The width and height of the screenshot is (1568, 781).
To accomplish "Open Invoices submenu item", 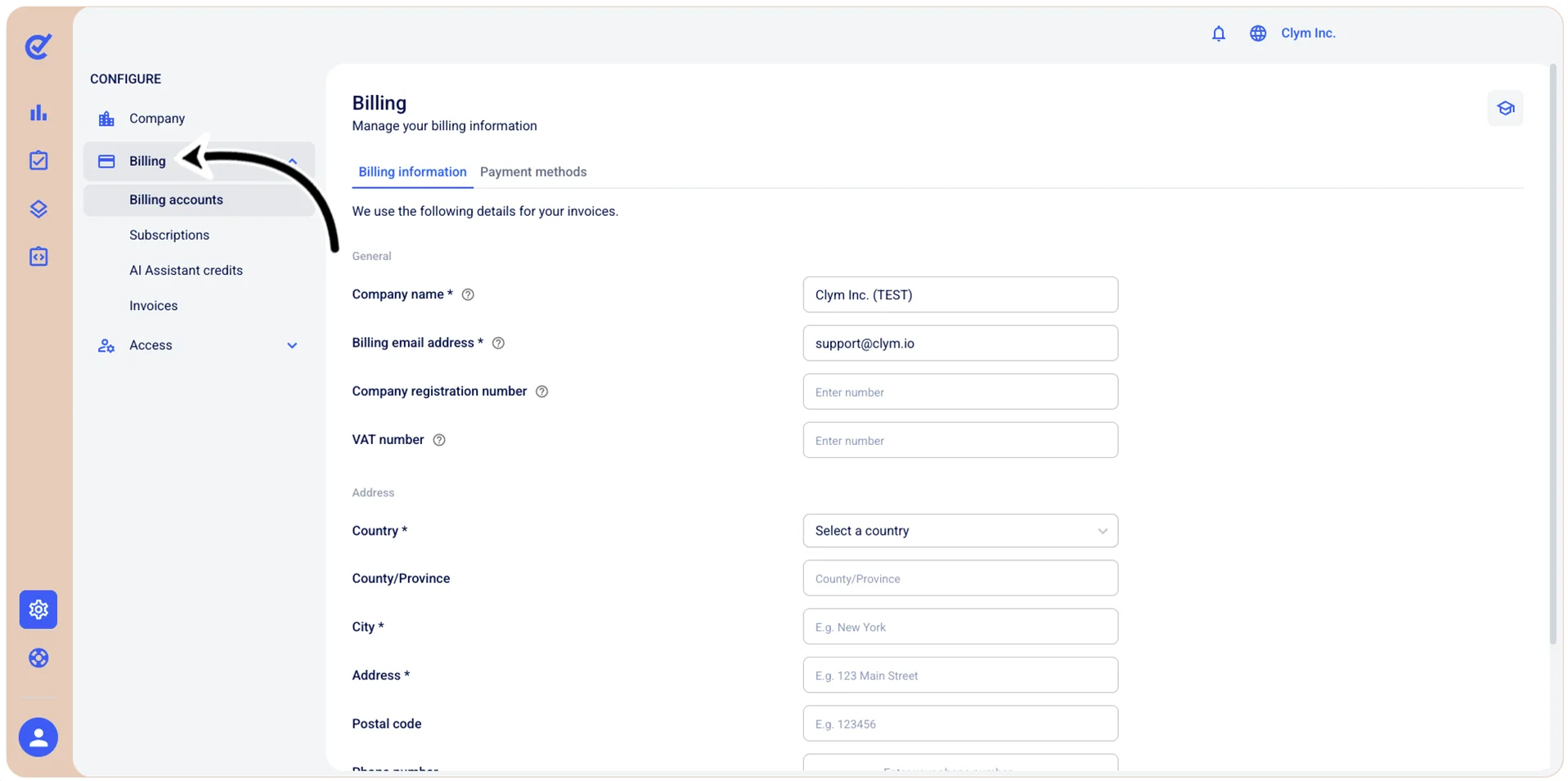I will 153,306.
